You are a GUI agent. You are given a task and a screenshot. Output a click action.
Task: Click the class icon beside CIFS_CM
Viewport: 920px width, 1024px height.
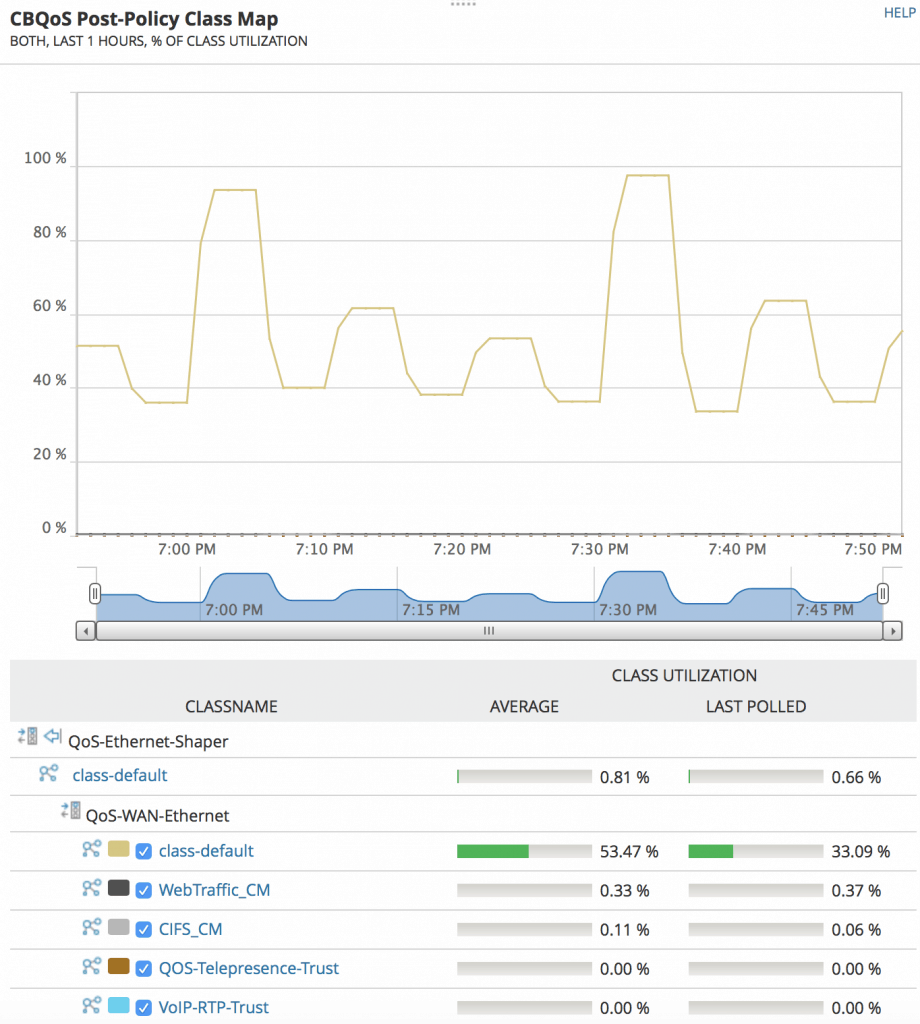click(91, 927)
